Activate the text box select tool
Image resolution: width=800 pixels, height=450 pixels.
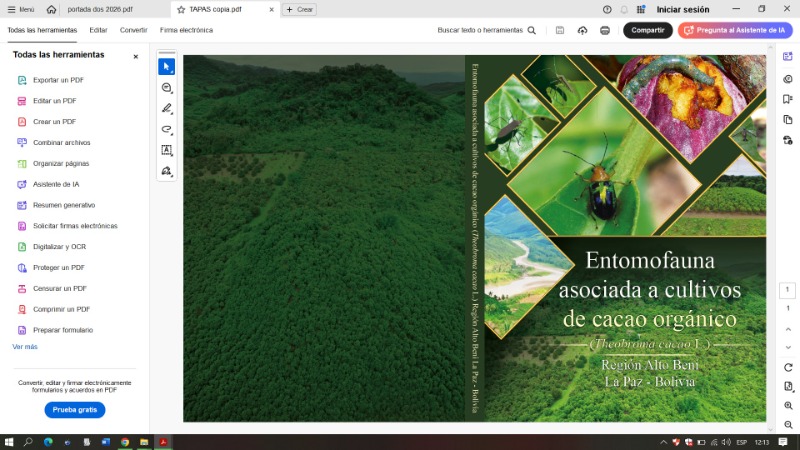point(166,150)
